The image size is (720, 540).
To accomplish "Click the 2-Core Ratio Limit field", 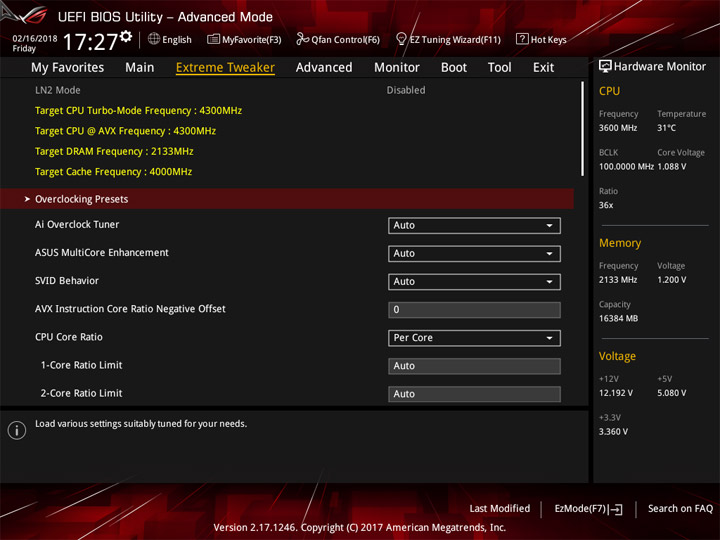I will click(x=474, y=394).
